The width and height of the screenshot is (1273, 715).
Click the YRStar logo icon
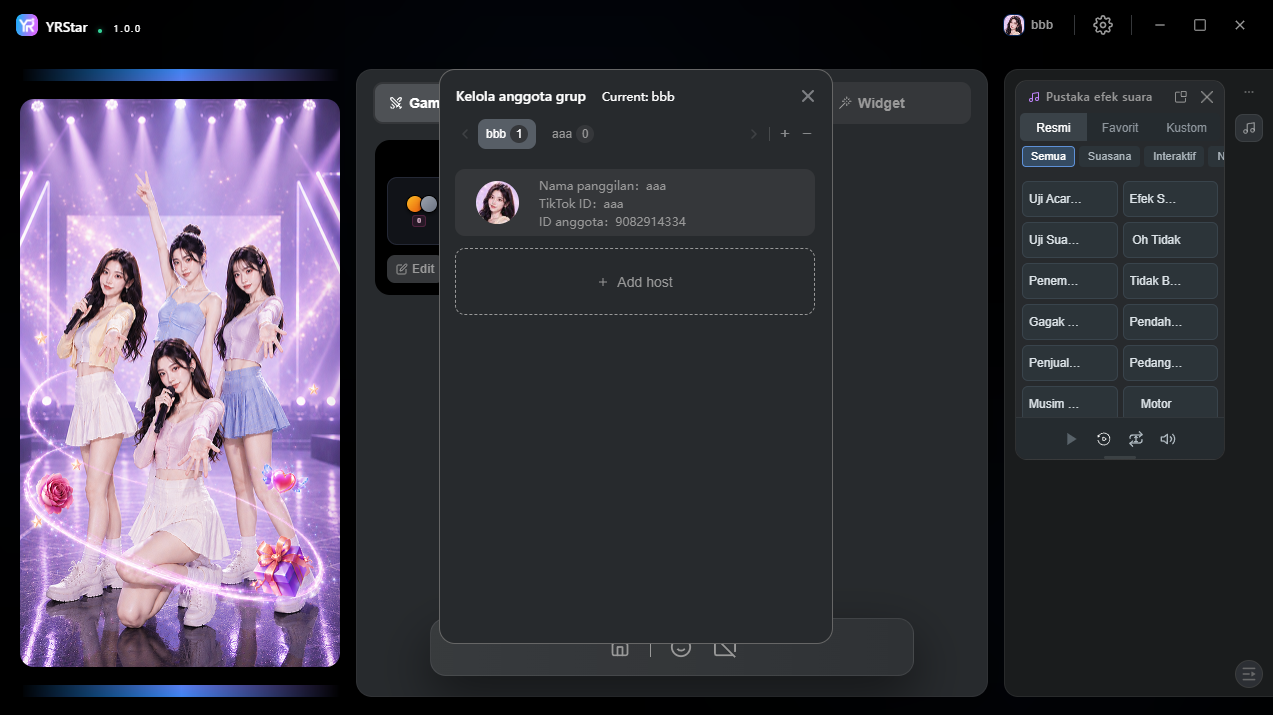tap(27, 26)
